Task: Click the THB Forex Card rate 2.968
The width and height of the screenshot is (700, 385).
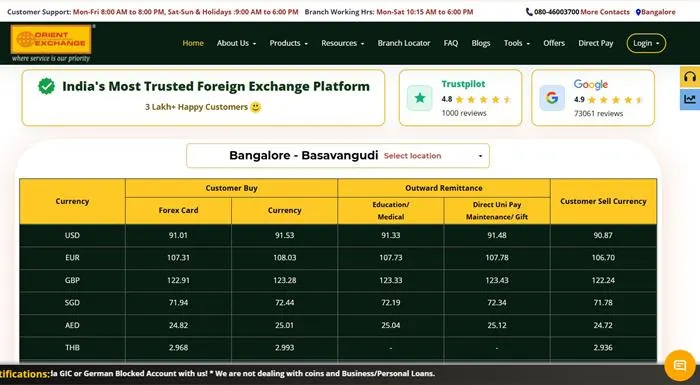Action: click(178, 347)
